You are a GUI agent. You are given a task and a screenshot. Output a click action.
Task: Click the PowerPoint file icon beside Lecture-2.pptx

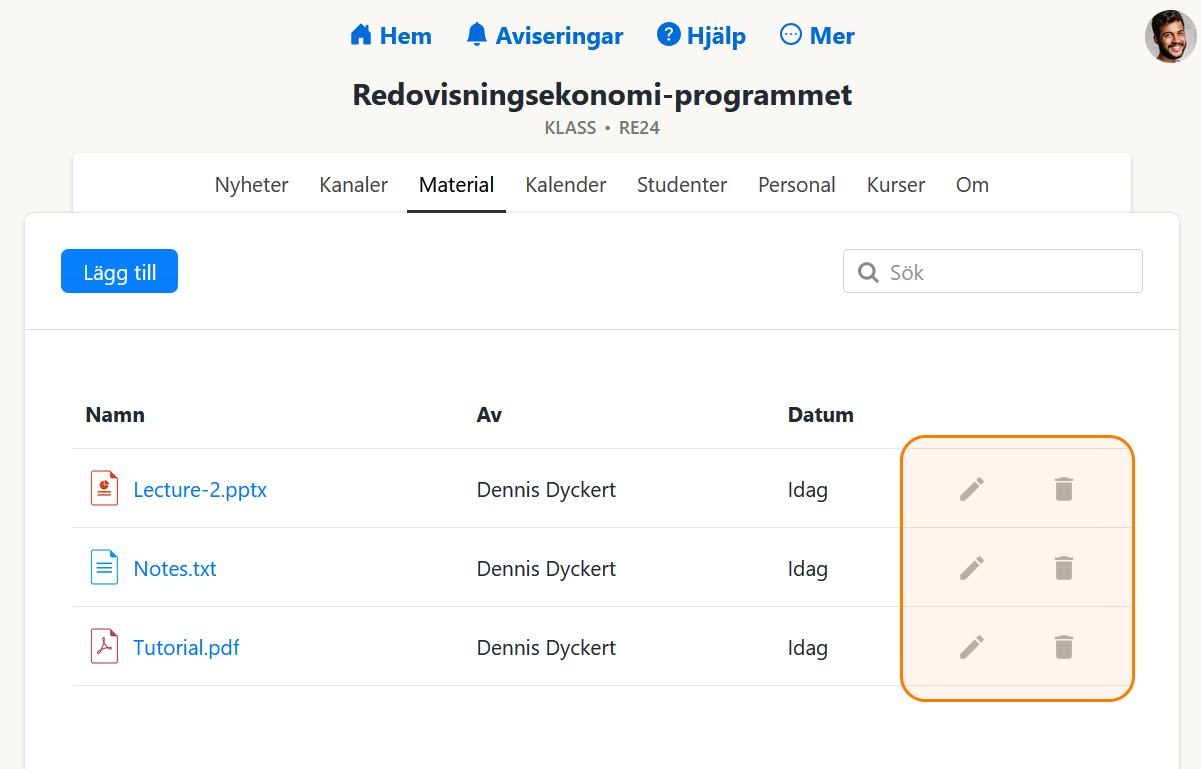(104, 489)
